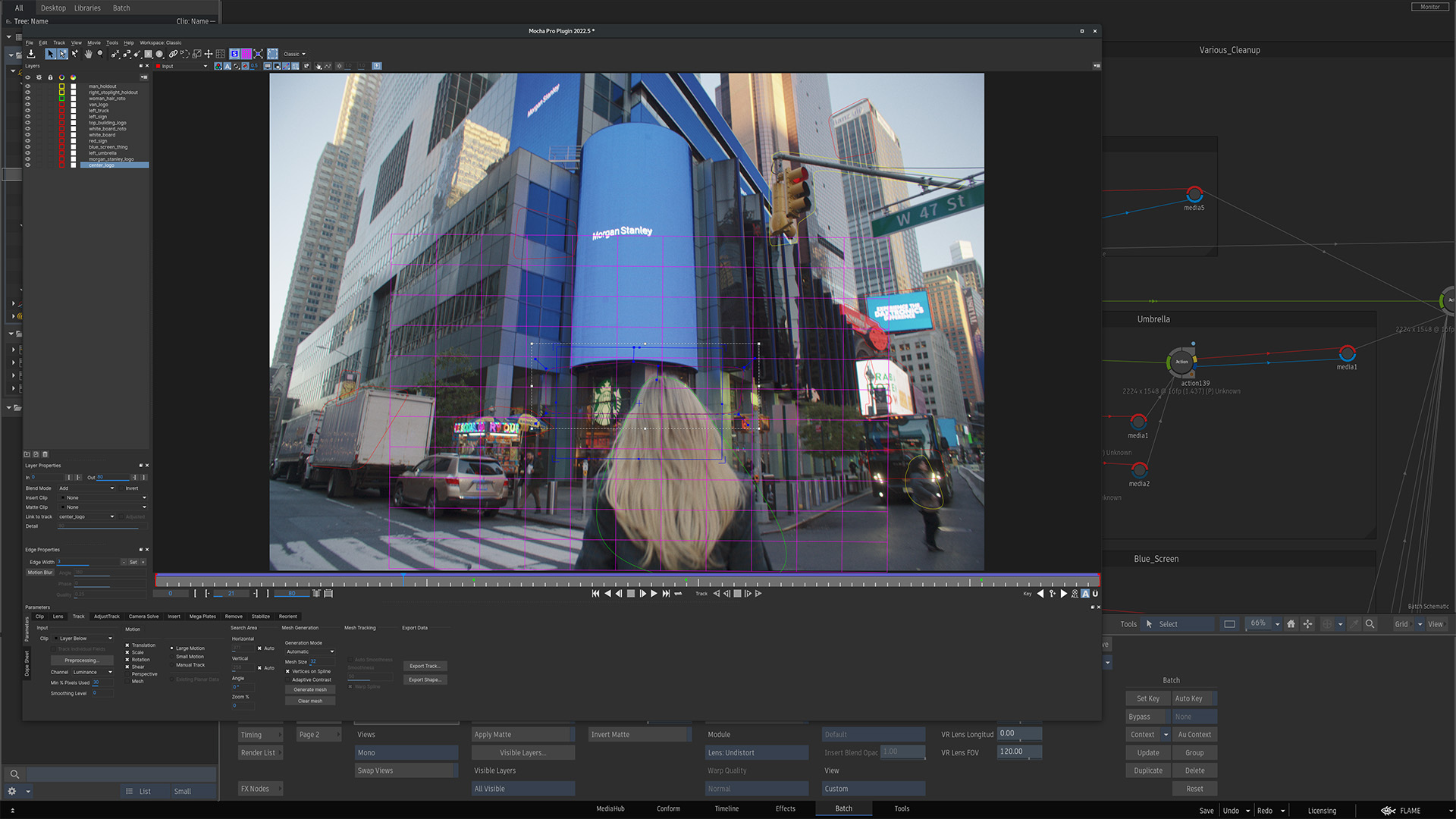The height and width of the screenshot is (819, 1456).
Task: Click the Home icon in Batch tools
Action: click(x=1291, y=624)
